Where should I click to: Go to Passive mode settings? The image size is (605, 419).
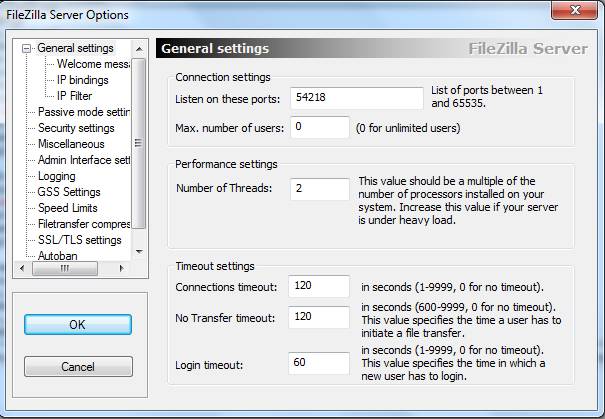pos(84,112)
